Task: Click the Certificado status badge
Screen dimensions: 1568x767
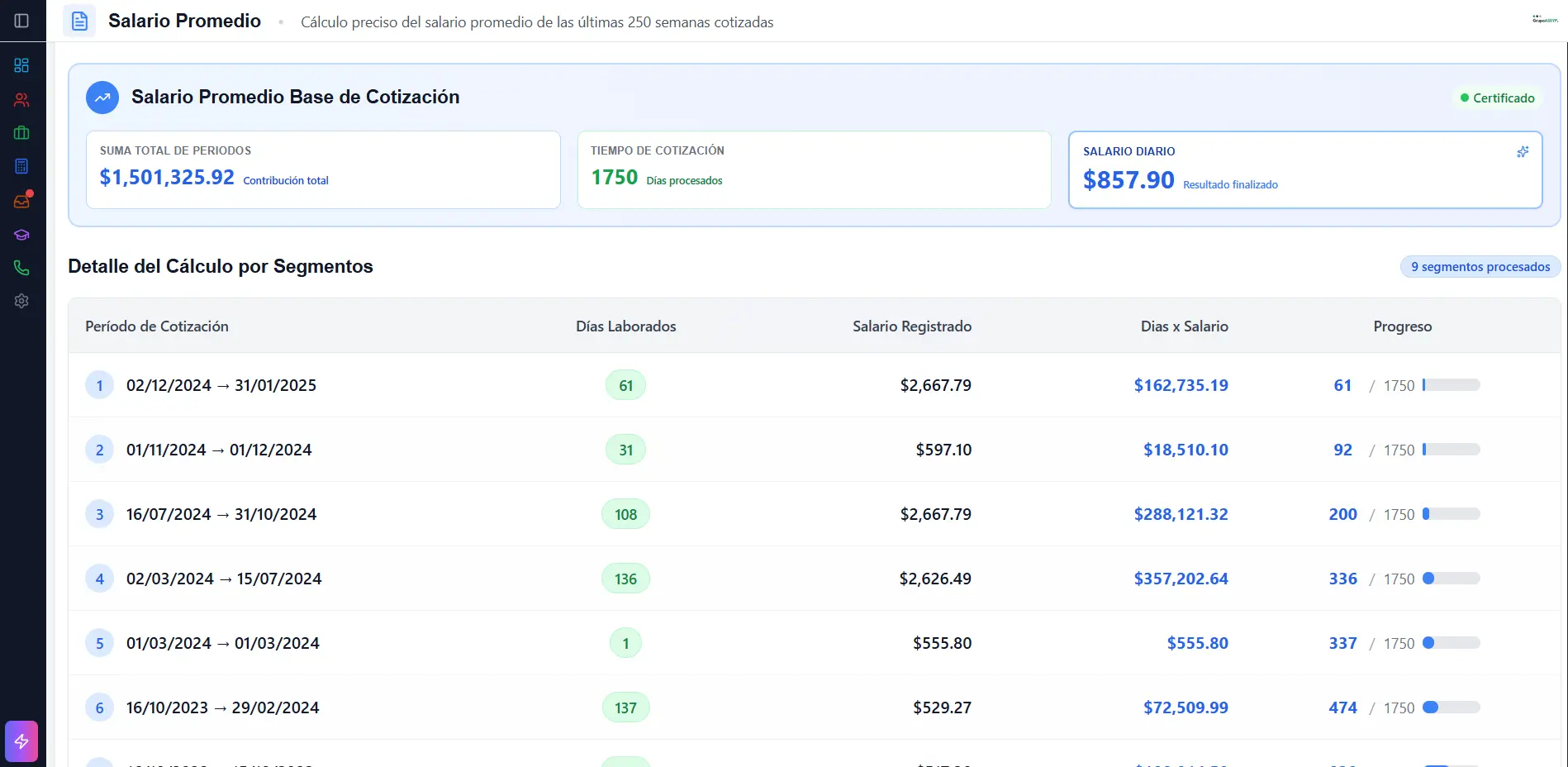Action: [x=1497, y=98]
